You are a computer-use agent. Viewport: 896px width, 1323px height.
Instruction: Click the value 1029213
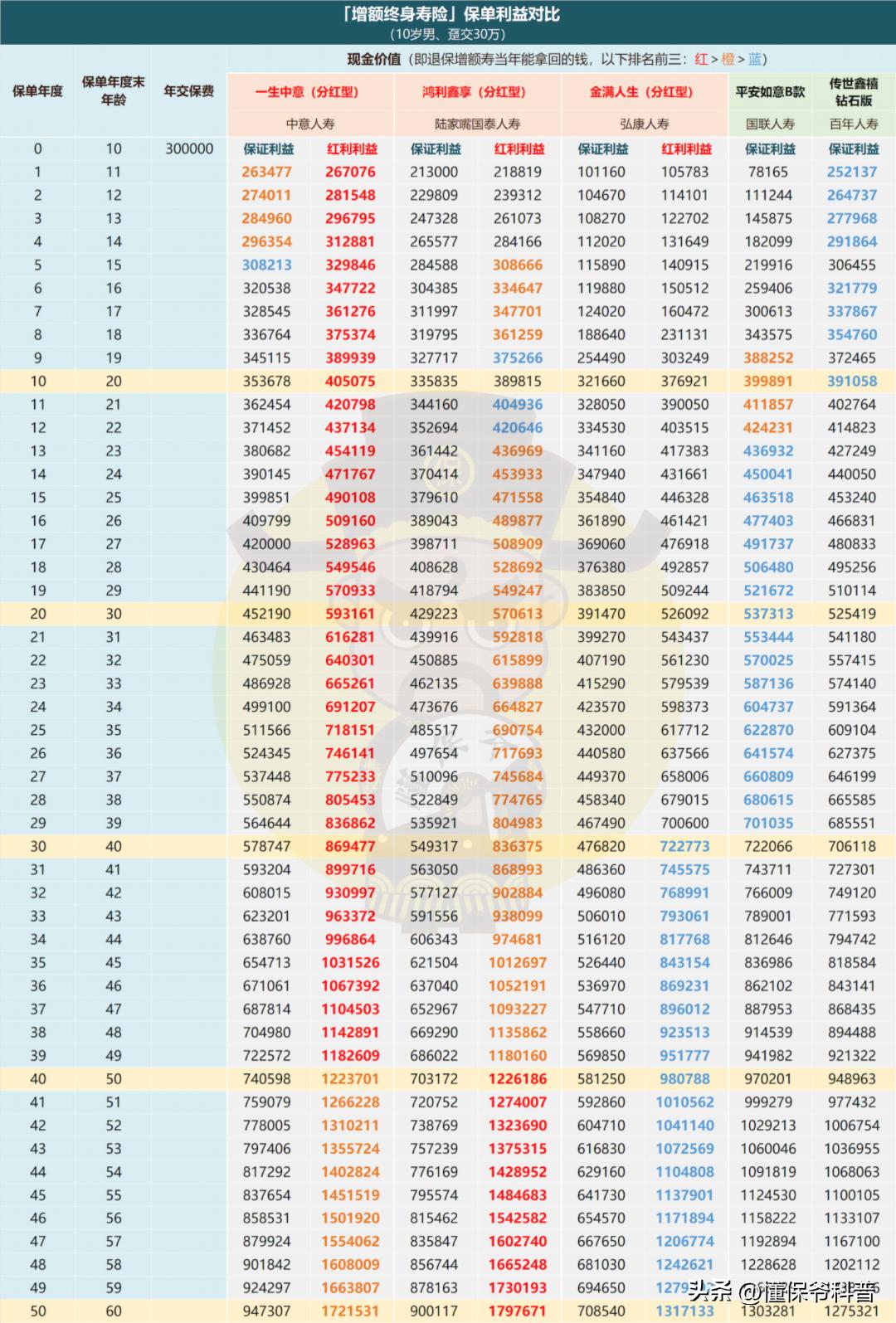(768, 1125)
